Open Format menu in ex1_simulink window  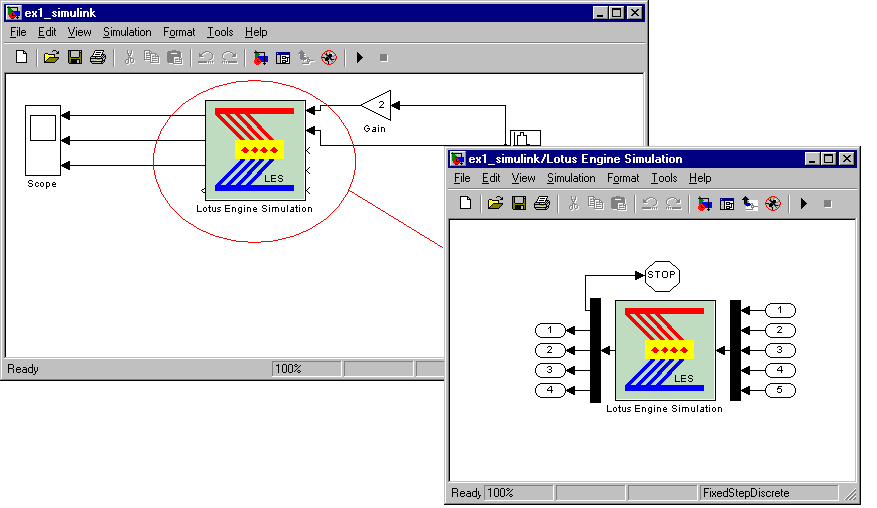(x=179, y=32)
